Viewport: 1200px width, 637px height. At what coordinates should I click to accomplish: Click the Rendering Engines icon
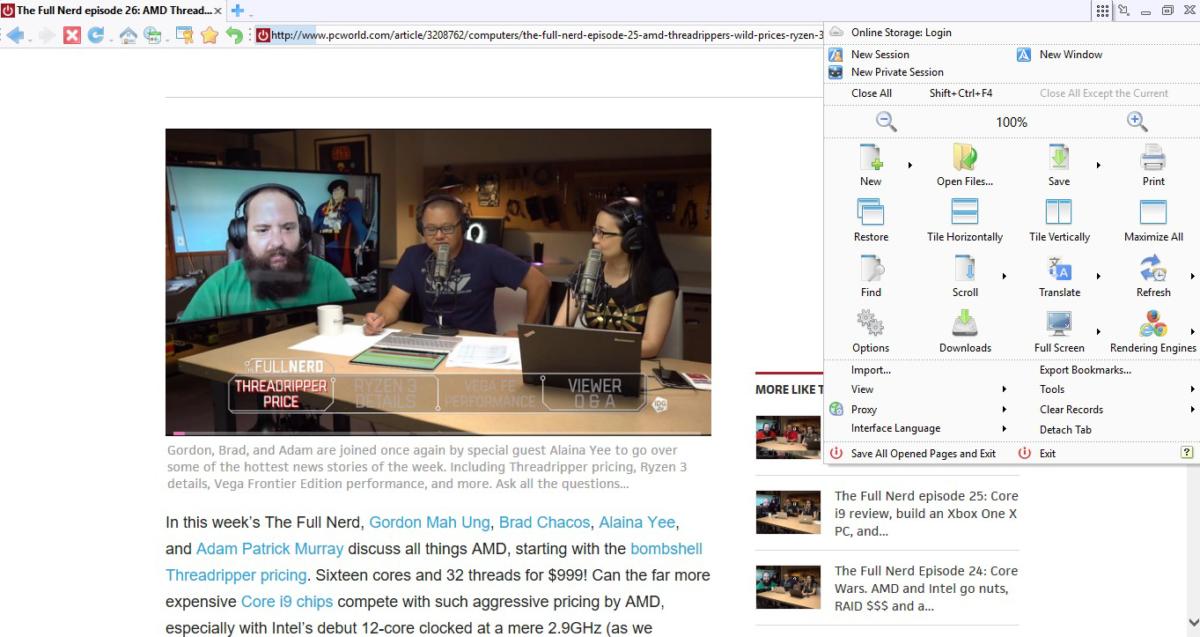[x=1153, y=323]
